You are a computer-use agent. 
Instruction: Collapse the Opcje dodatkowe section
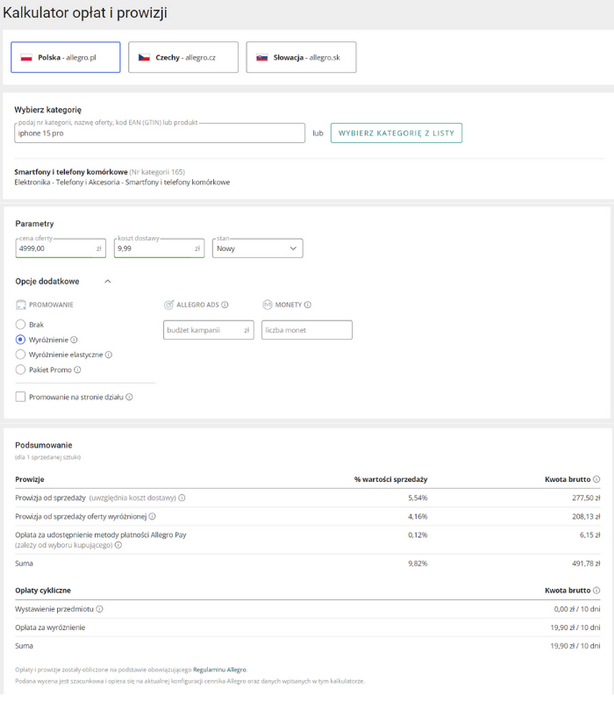click(108, 282)
